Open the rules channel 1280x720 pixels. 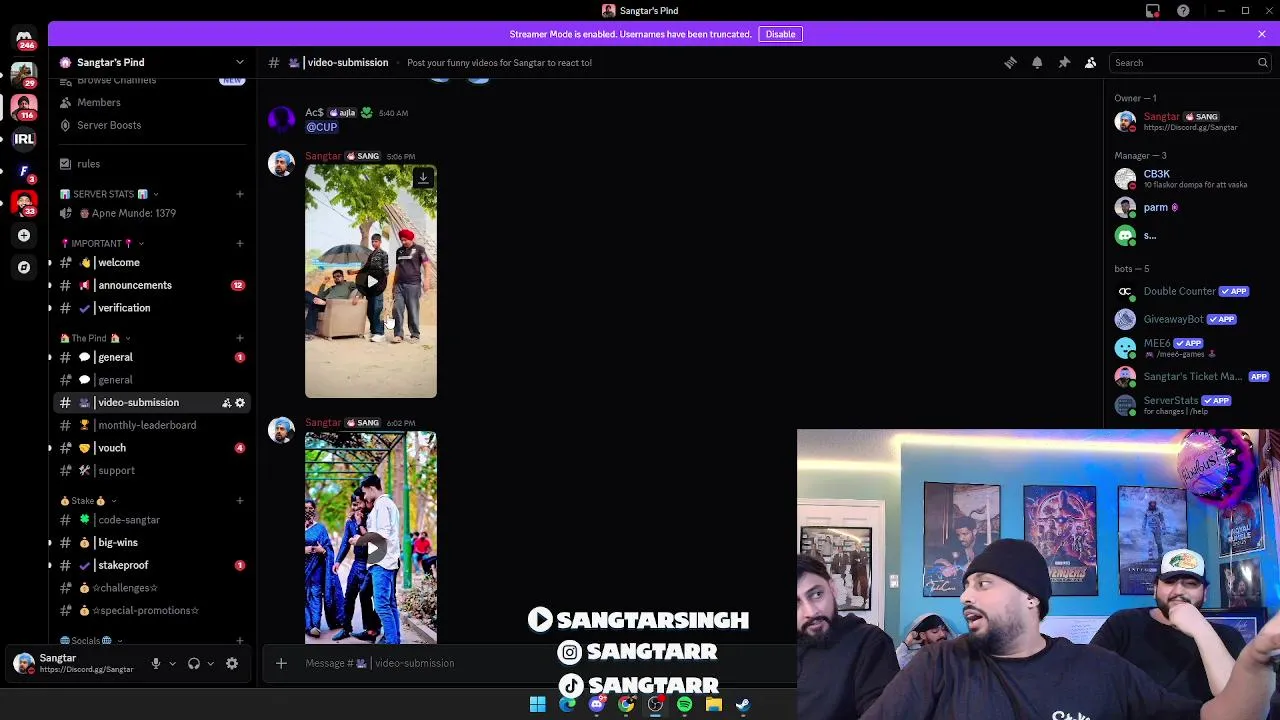tap(151, 164)
